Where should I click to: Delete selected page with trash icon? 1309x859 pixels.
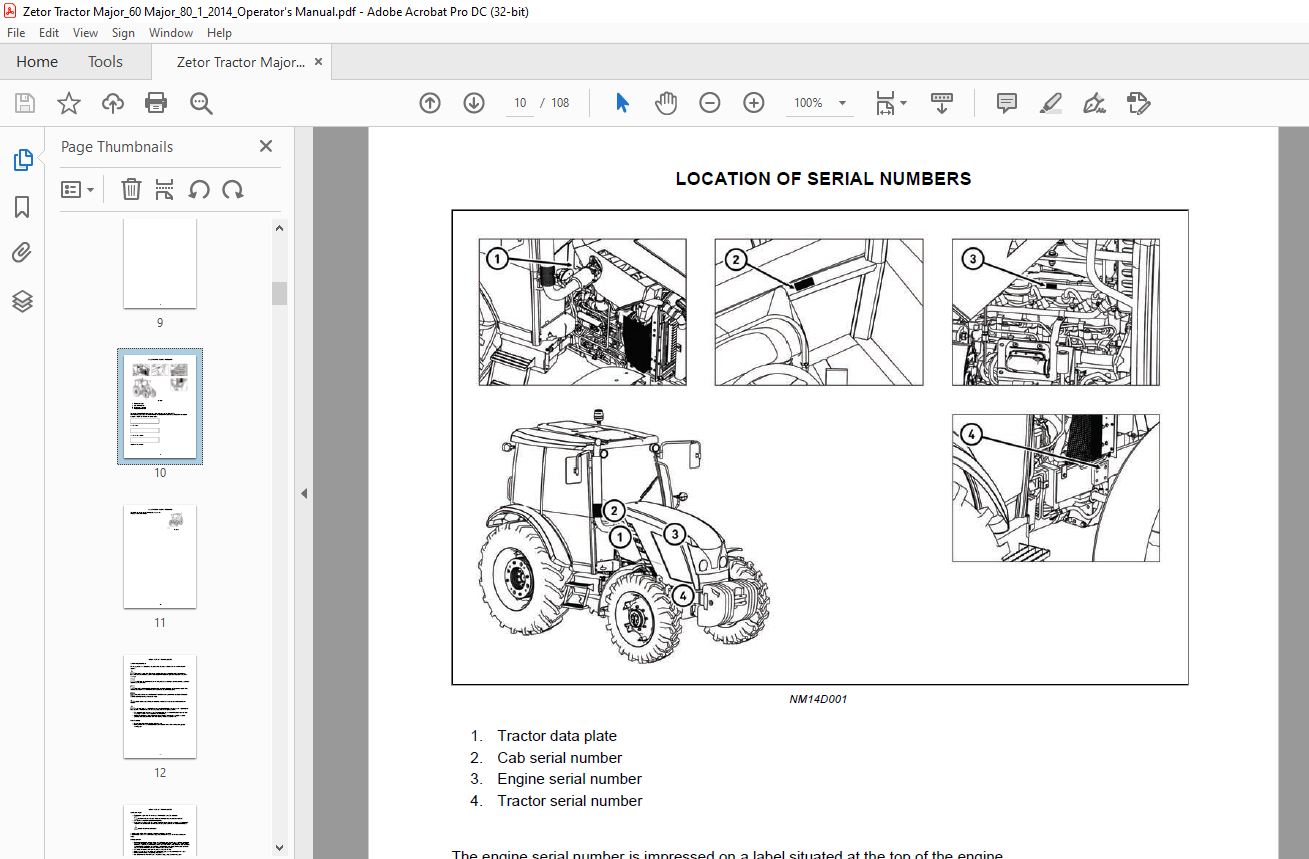(x=131, y=189)
